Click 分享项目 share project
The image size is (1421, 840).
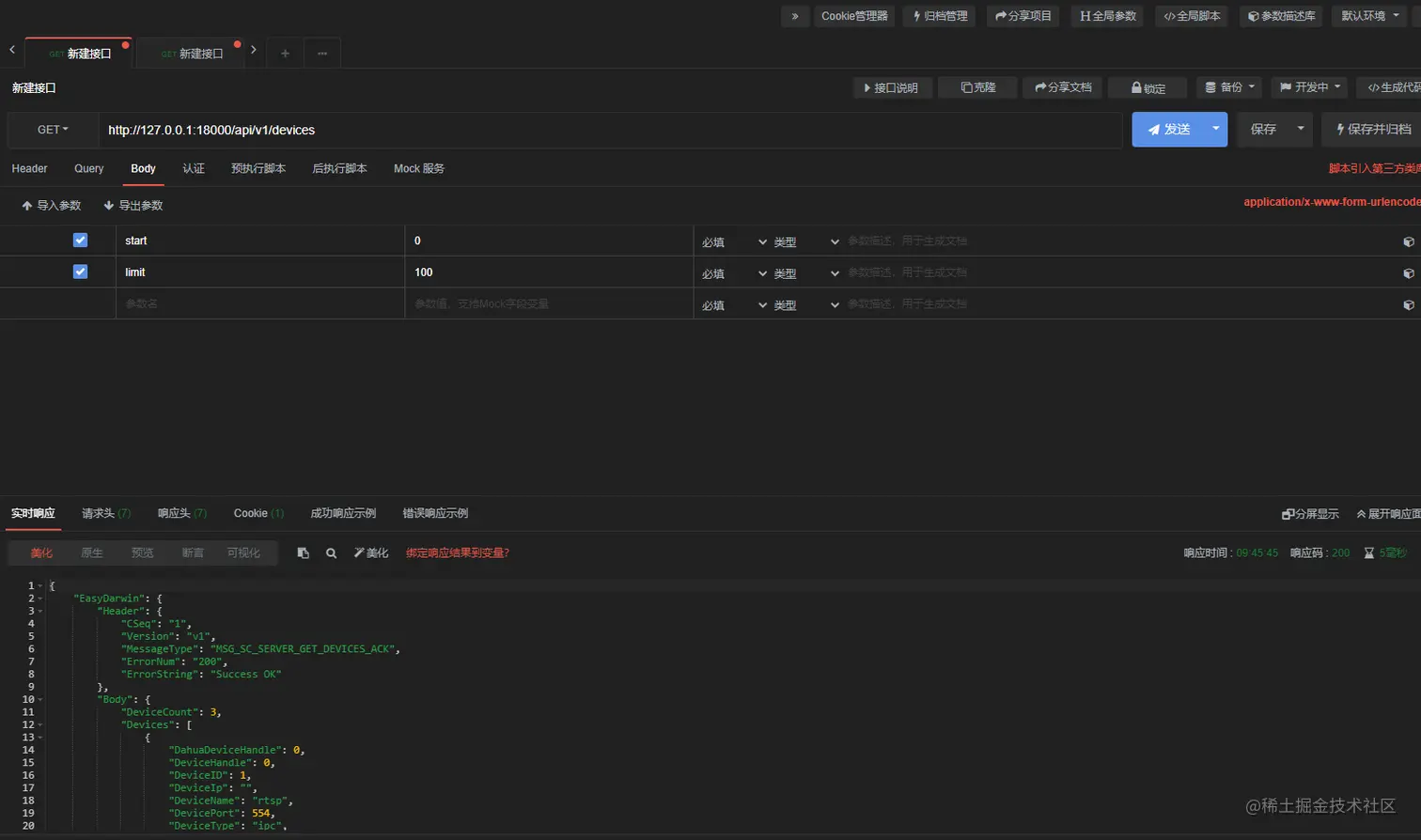pos(1023,16)
